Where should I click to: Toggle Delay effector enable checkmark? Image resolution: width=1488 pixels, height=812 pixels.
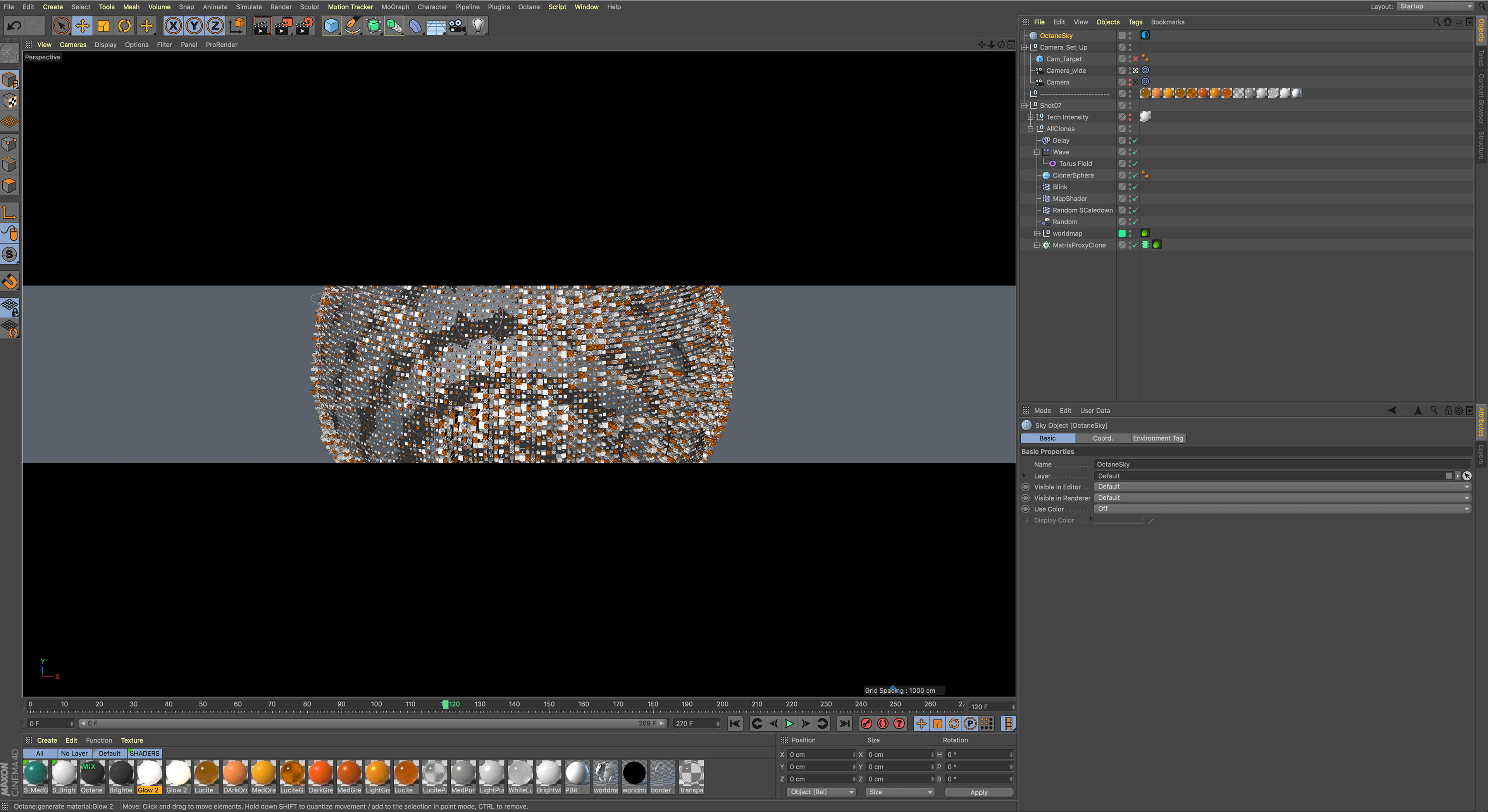1135,140
